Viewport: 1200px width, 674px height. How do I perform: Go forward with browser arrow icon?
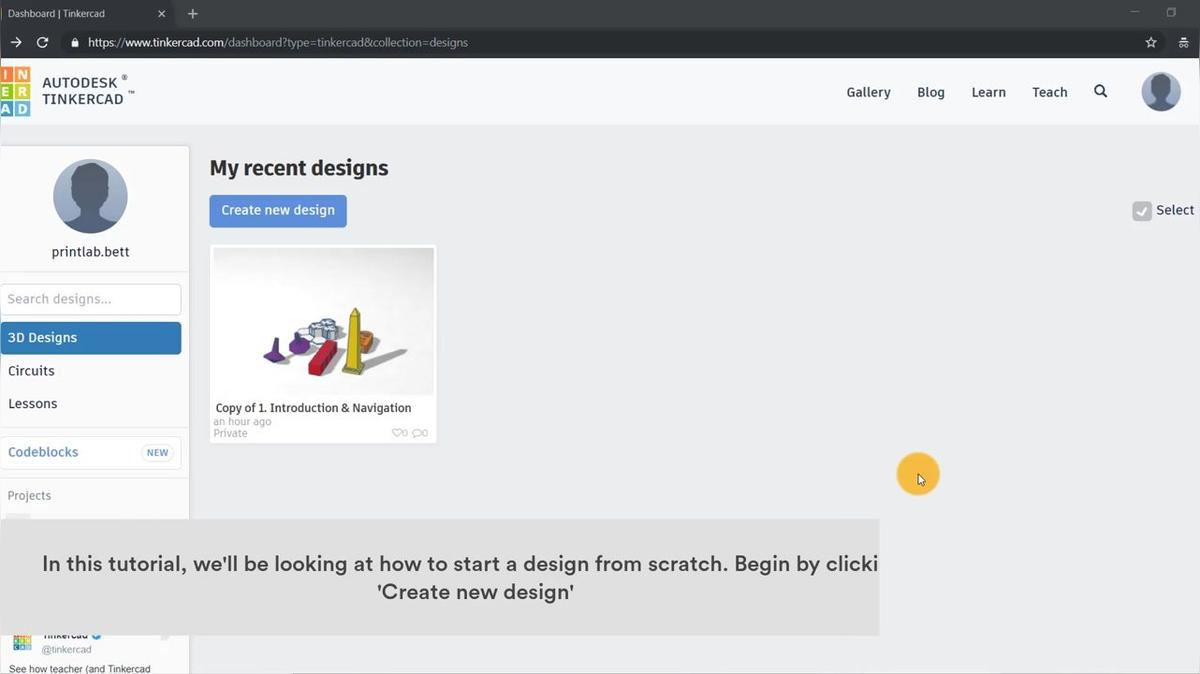tap(15, 43)
